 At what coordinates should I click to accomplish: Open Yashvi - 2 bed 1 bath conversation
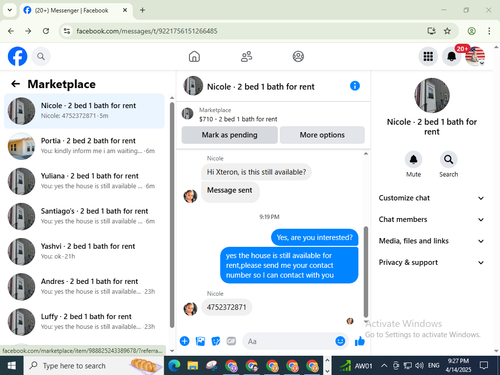tap(84, 251)
